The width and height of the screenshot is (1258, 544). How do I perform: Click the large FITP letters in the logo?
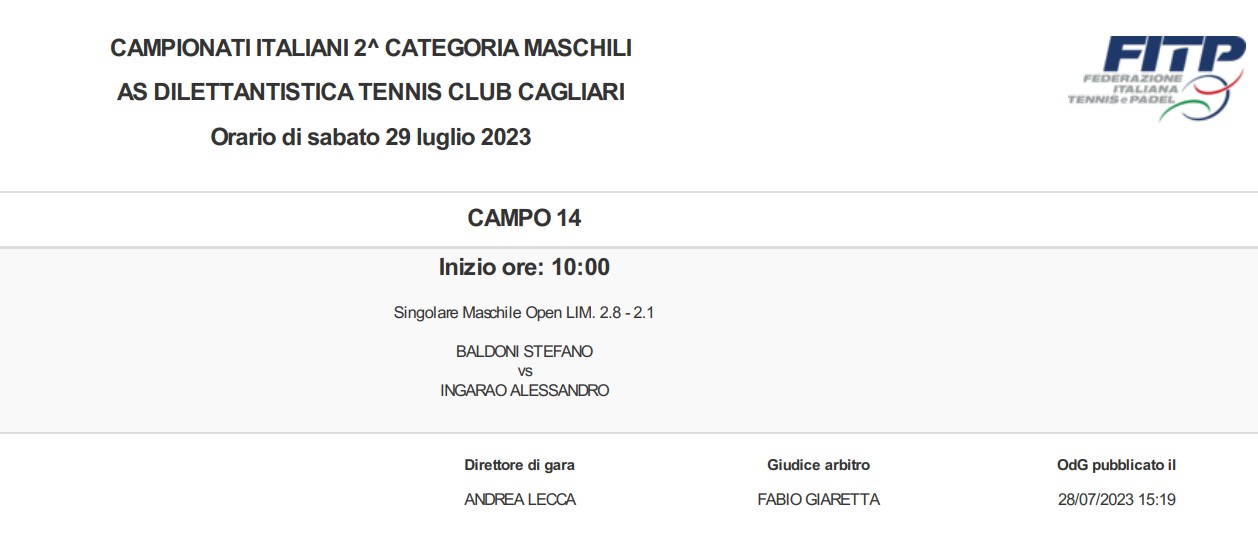(1173, 54)
